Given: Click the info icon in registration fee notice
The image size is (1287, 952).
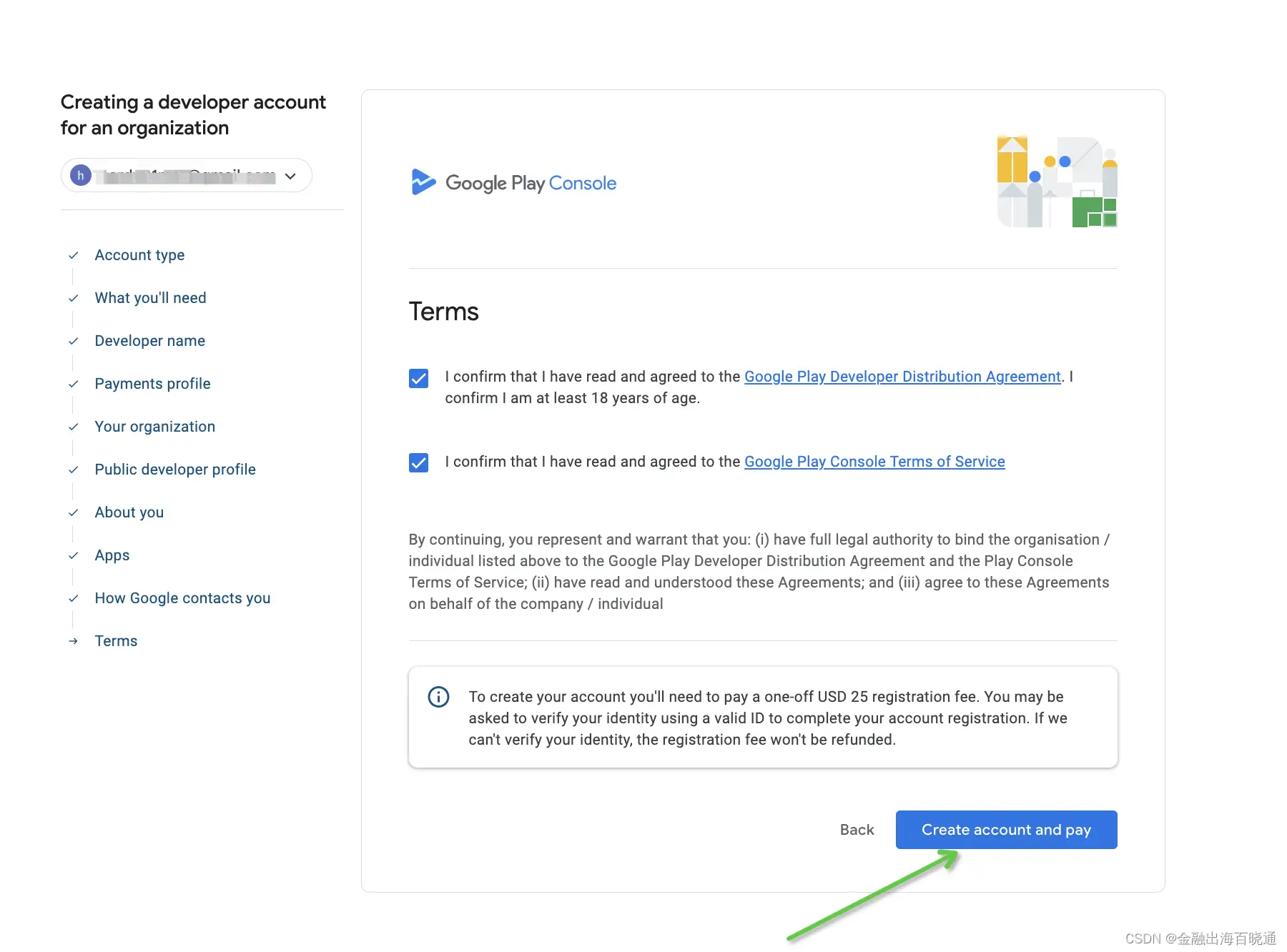Looking at the screenshot, I should 438,697.
